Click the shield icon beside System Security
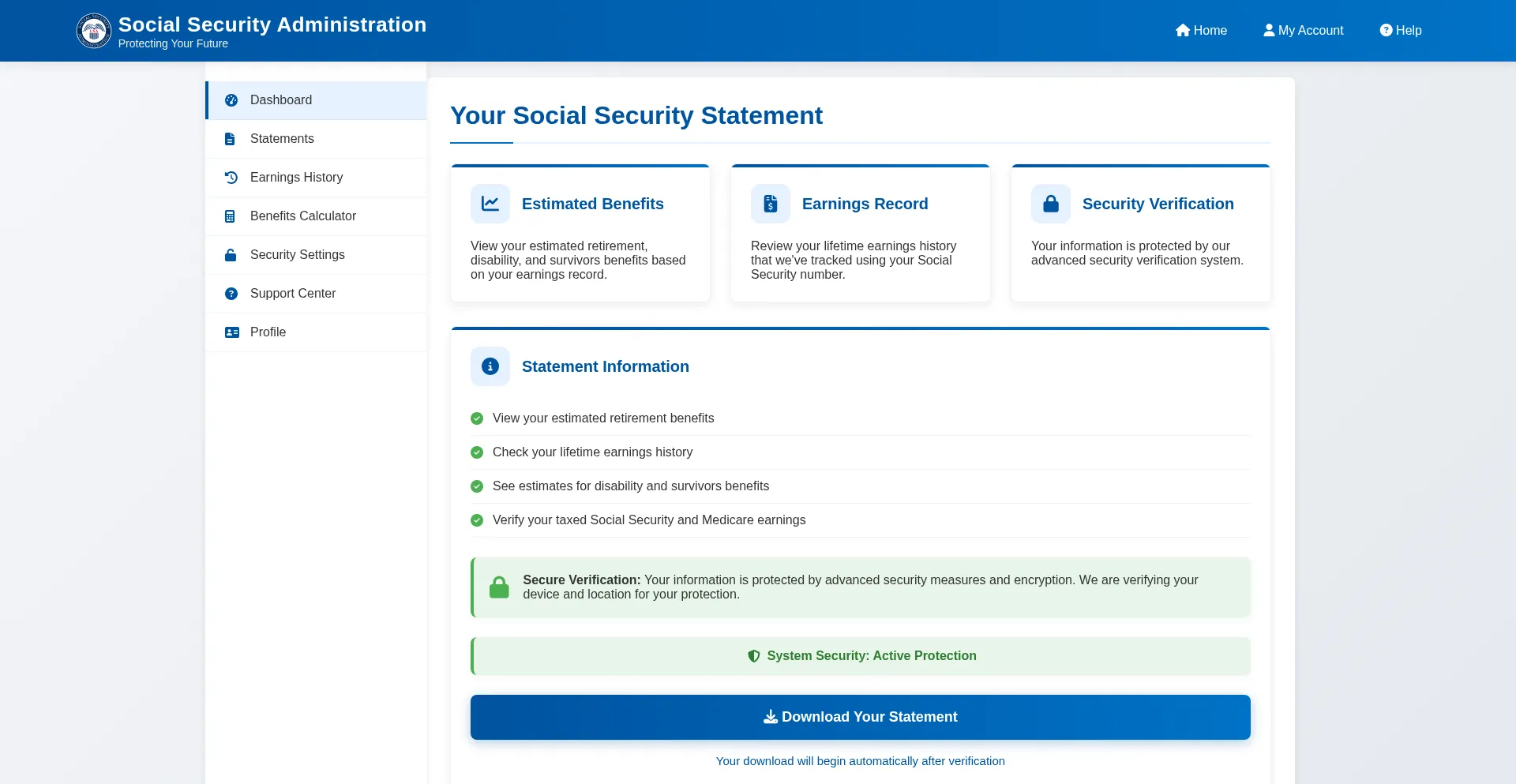 [x=754, y=656]
